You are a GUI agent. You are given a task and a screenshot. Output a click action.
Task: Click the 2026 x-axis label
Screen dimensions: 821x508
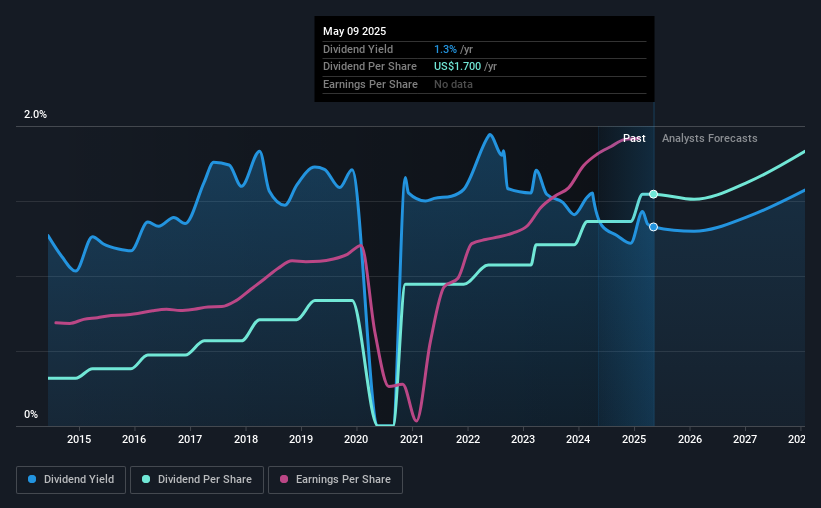690,439
